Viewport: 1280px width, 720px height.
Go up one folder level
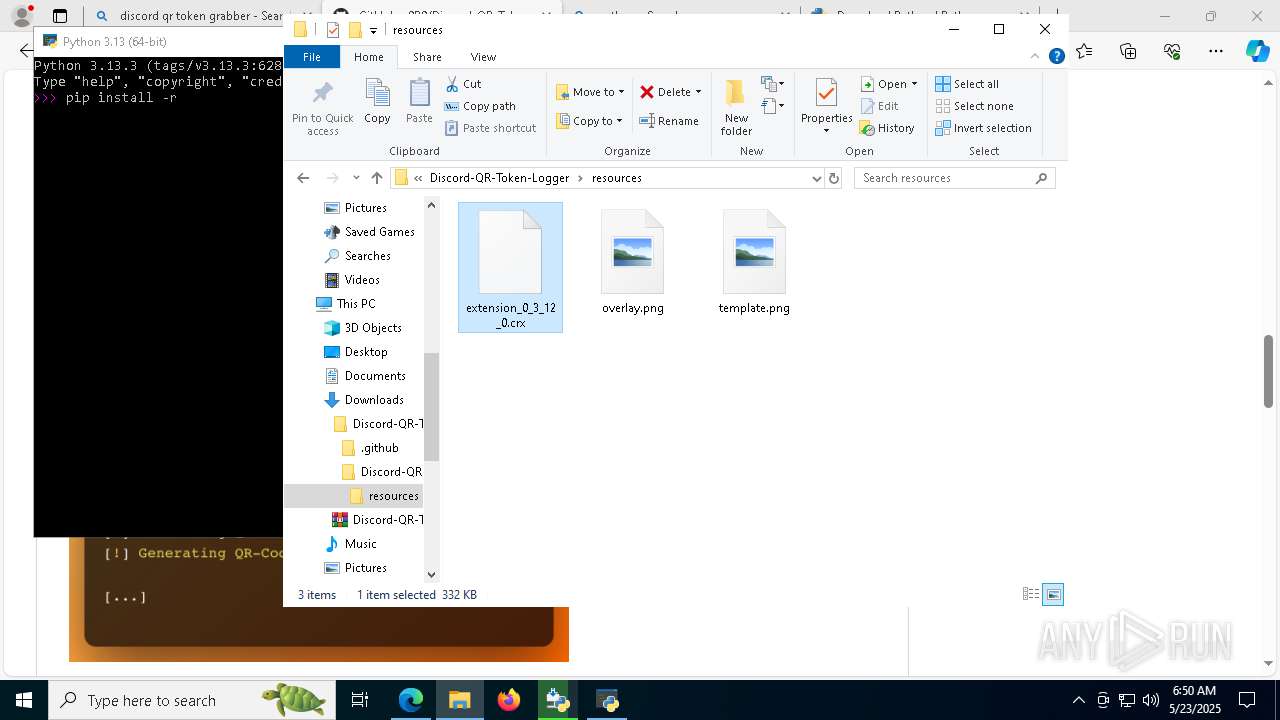pos(376,178)
